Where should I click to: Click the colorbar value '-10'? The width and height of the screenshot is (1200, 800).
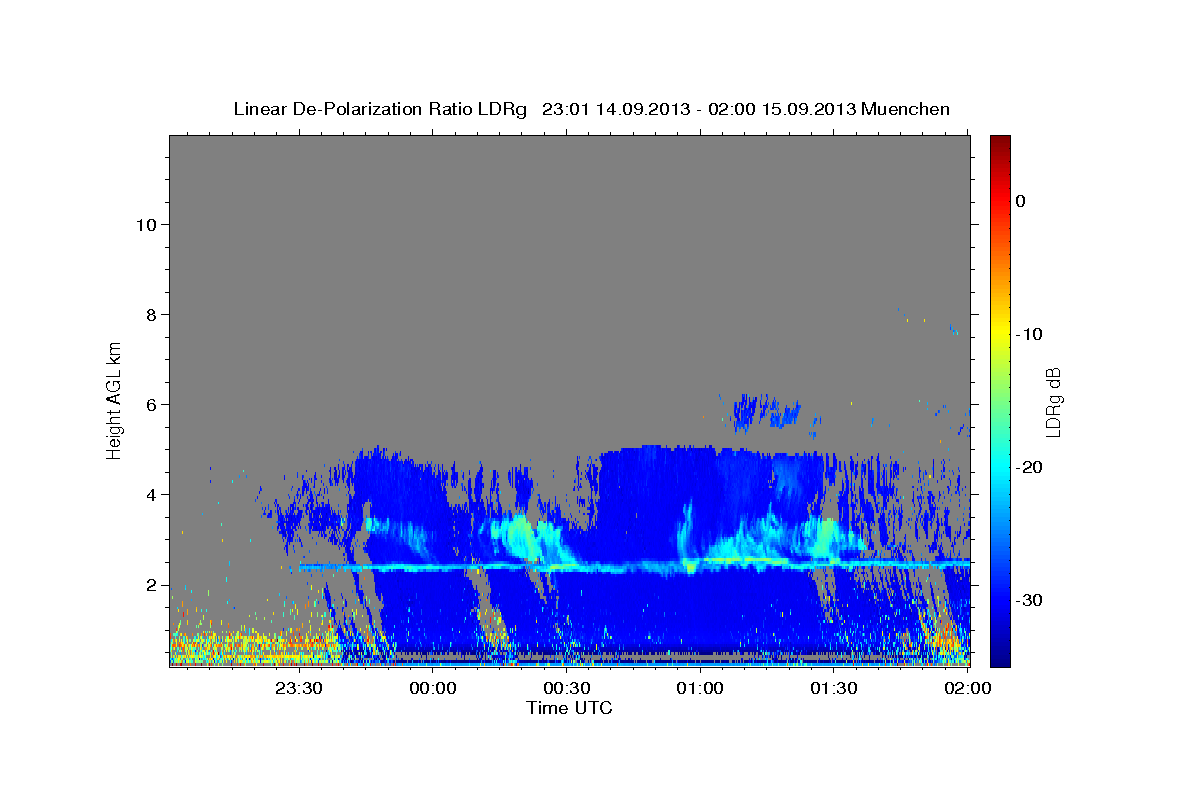[x=1030, y=334]
